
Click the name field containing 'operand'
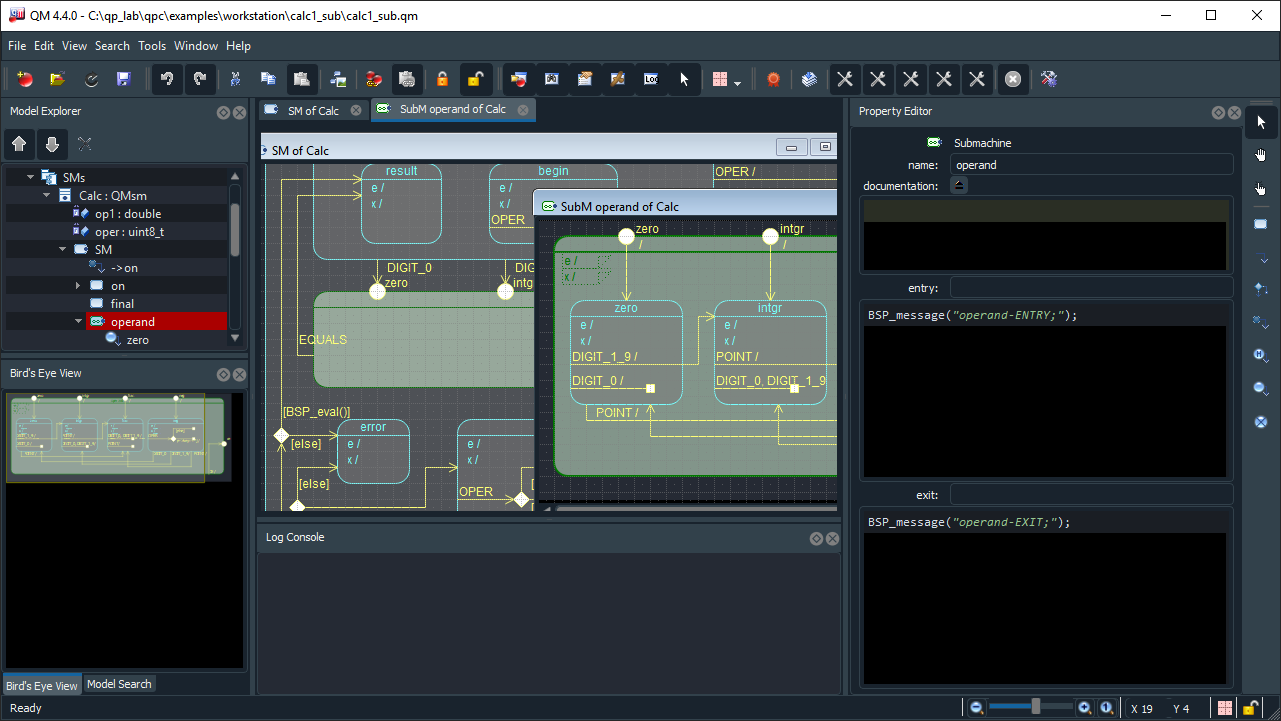click(x=1090, y=165)
